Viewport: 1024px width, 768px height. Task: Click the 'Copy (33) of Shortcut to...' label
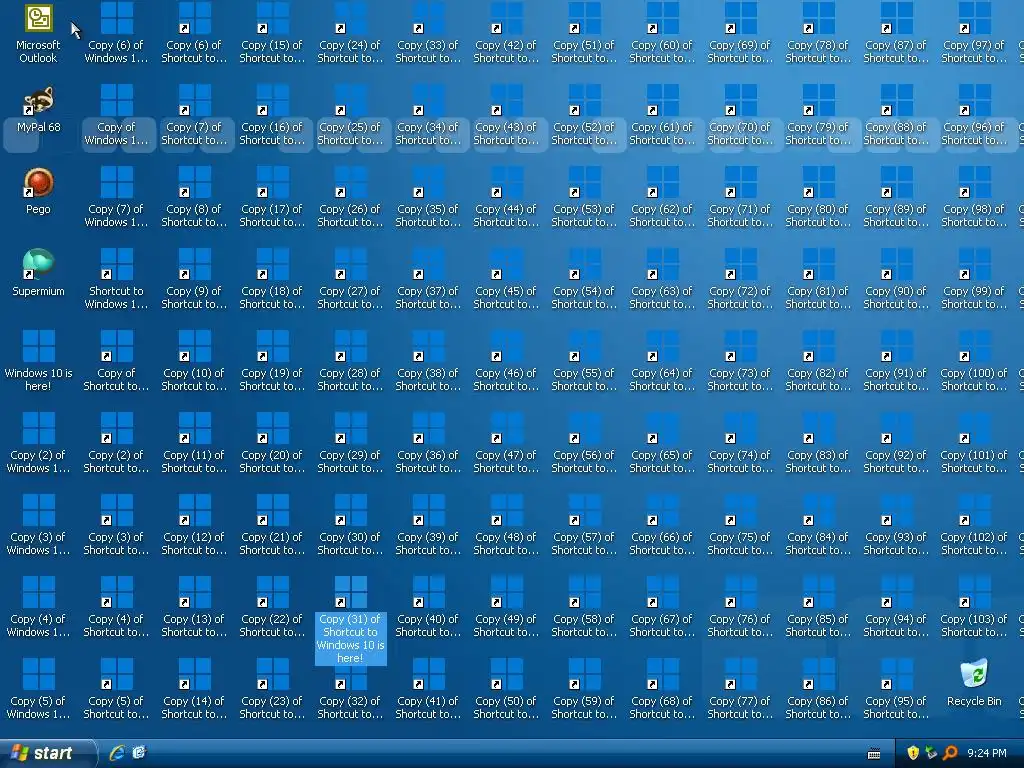428,52
